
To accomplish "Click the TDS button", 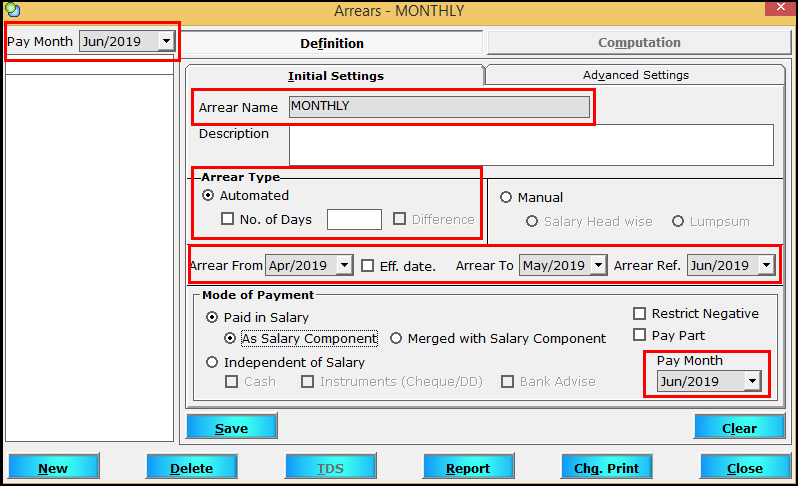I will 330,466.
